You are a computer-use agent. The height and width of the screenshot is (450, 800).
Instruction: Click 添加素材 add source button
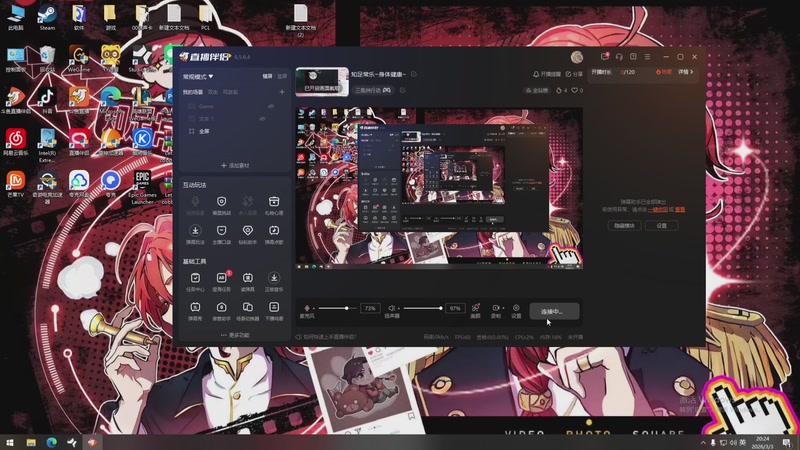pyautogui.click(x=235, y=165)
